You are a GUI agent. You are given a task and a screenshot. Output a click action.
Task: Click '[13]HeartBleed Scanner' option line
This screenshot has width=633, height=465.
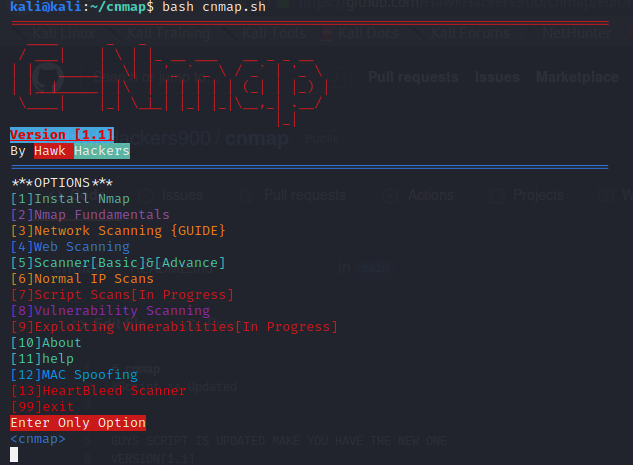click(99, 391)
